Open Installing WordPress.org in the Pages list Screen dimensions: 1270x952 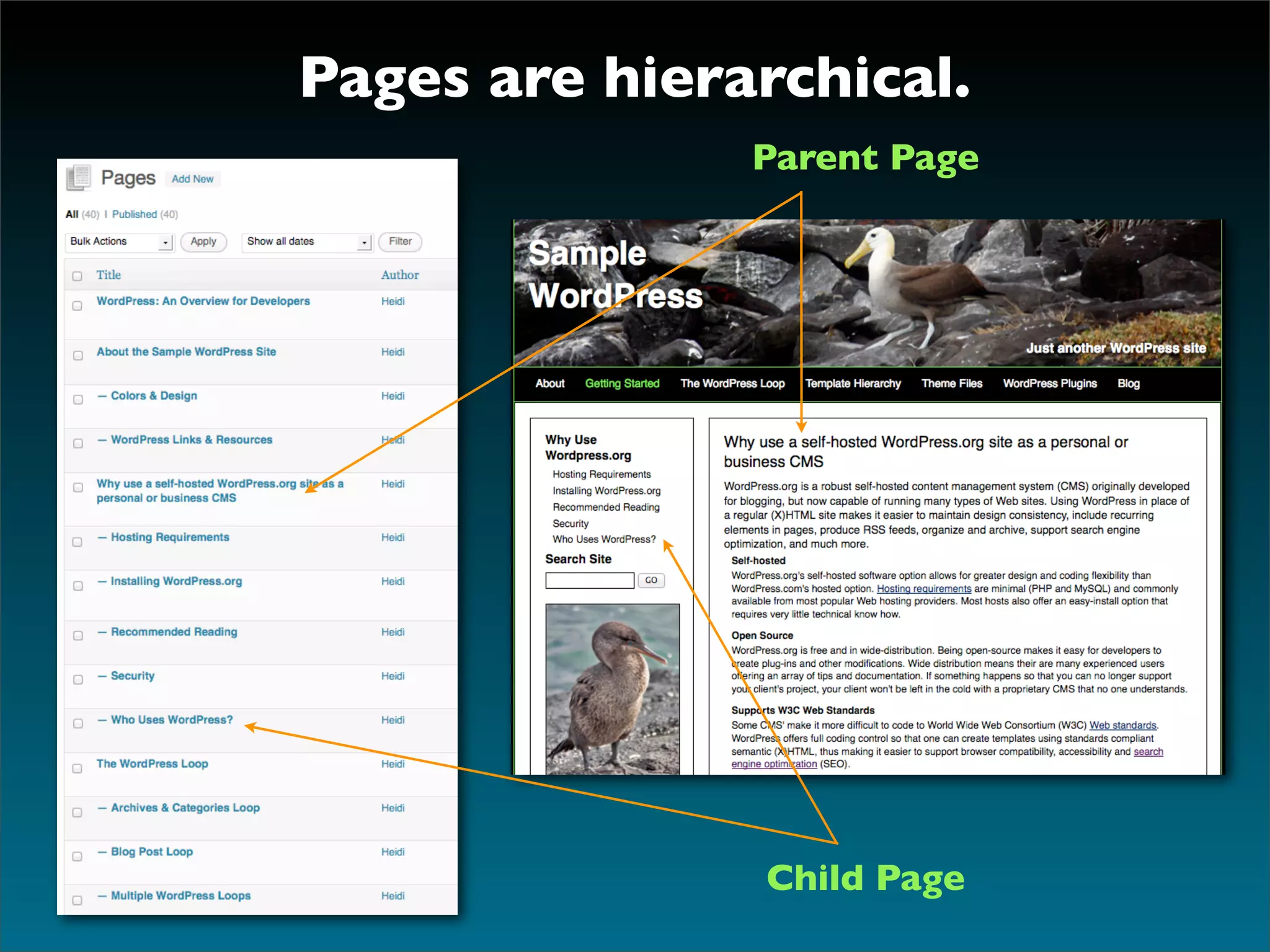(x=176, y=581)
